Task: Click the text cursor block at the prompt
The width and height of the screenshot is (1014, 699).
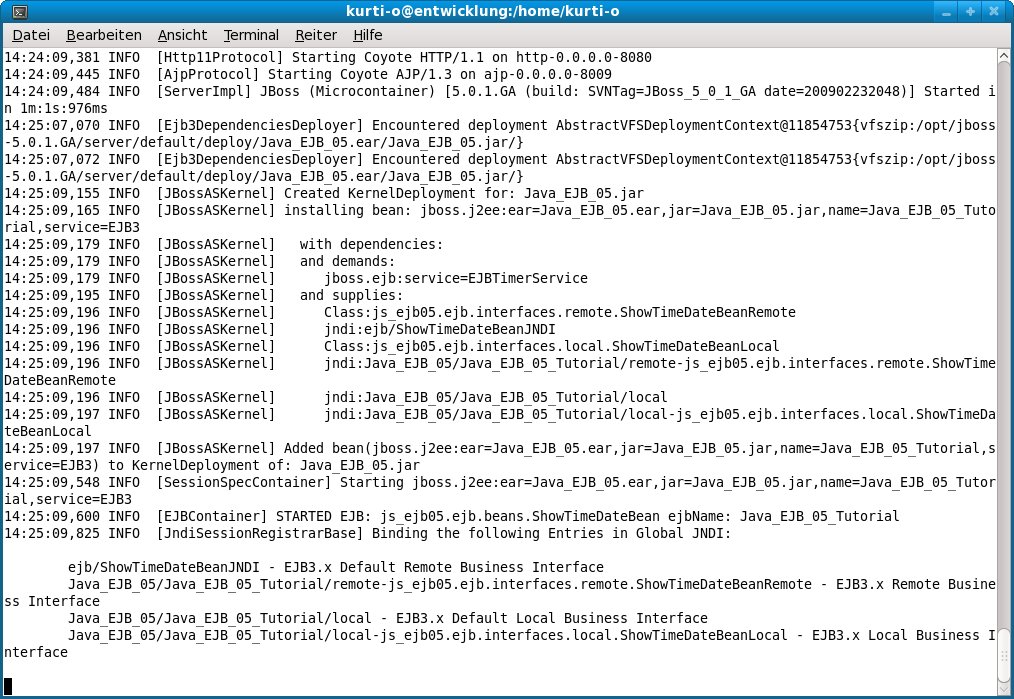Action: click(8, 686)
